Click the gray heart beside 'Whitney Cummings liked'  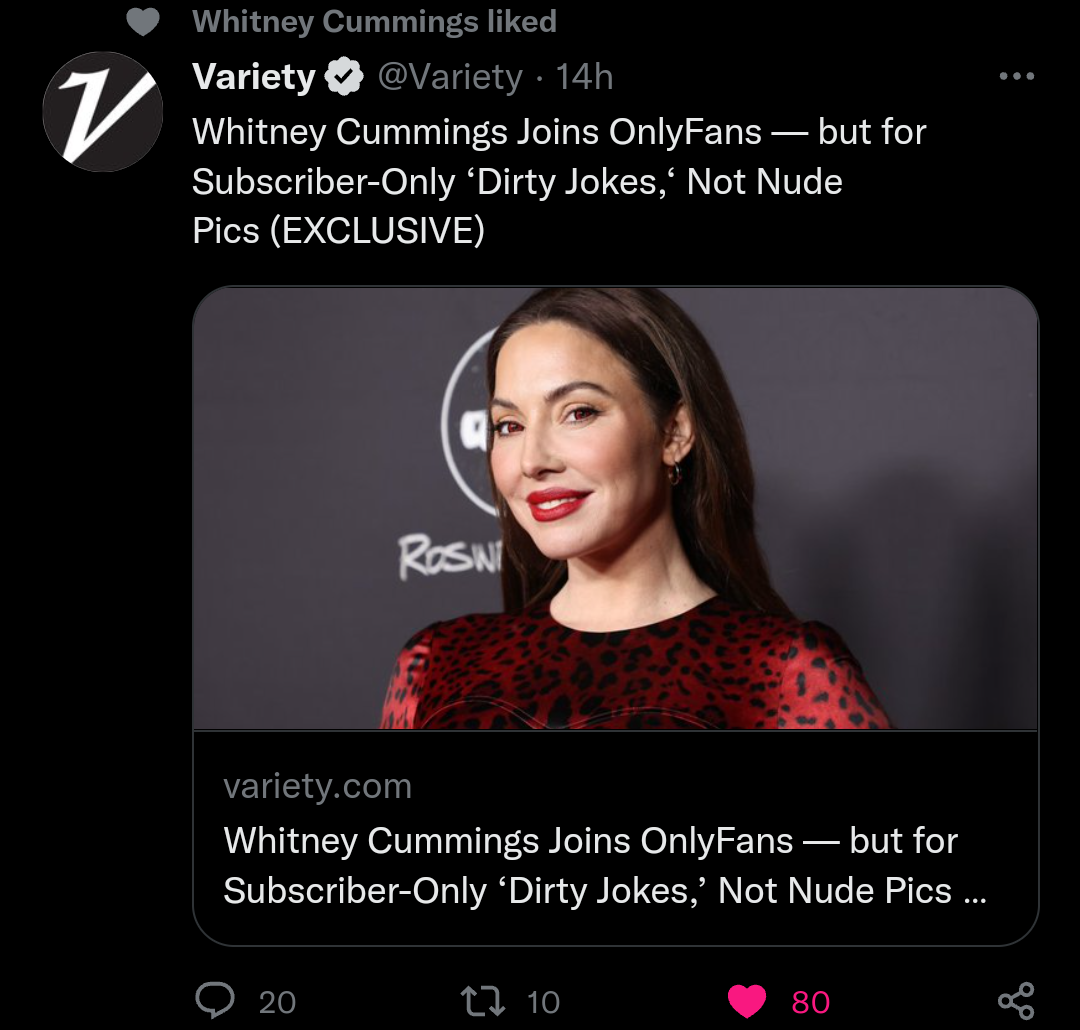point(143,22)
